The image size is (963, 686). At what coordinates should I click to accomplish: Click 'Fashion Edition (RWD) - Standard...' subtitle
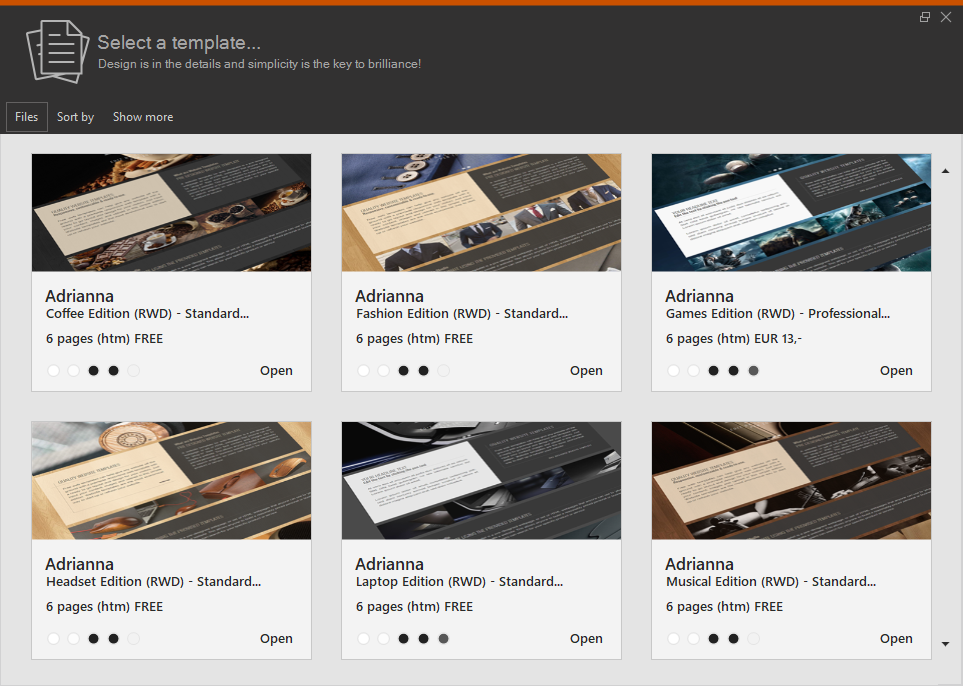point(462,314)
